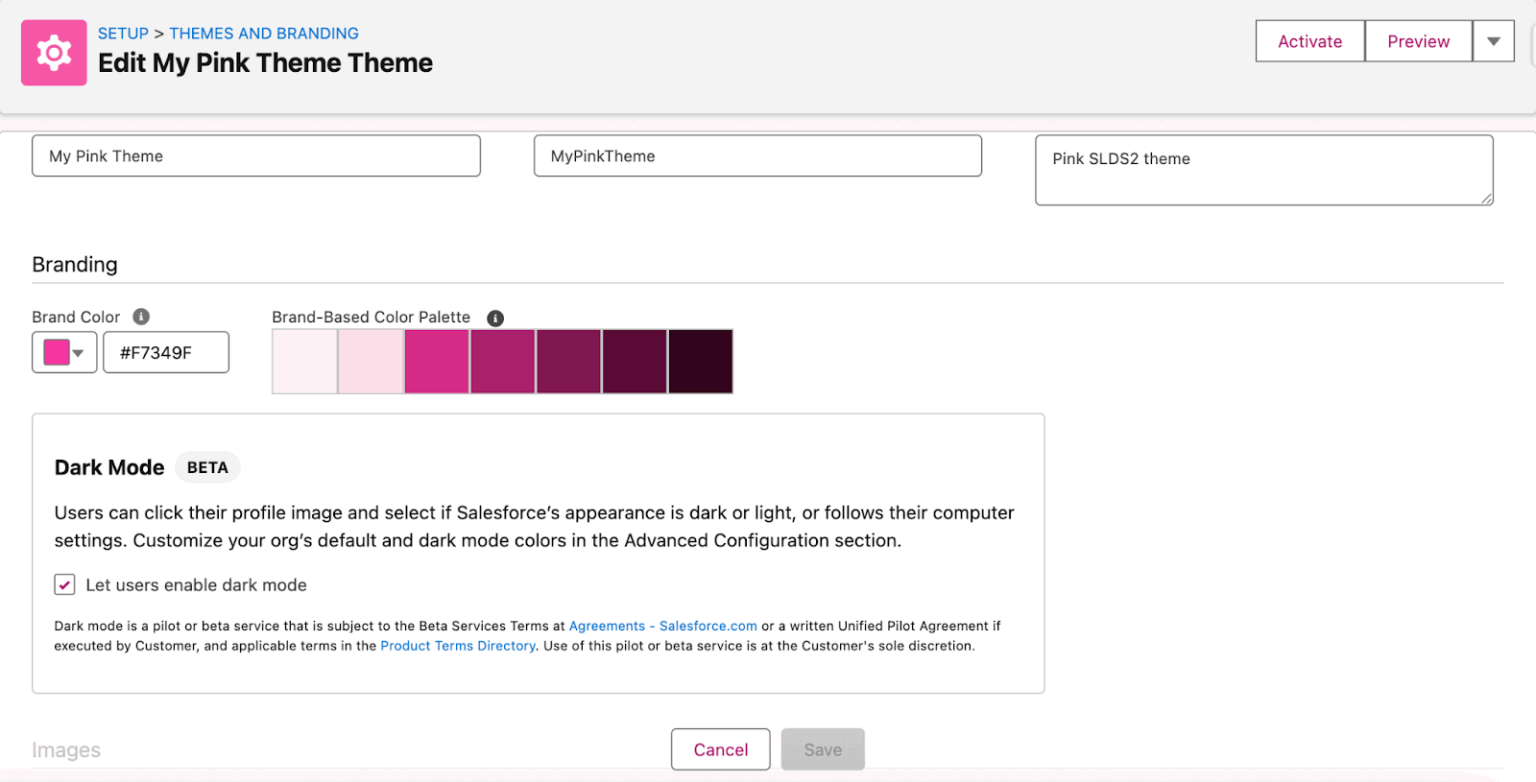Select the second light pink palette swatch
Screen dimensions: 1536x782
coord(371,361)
